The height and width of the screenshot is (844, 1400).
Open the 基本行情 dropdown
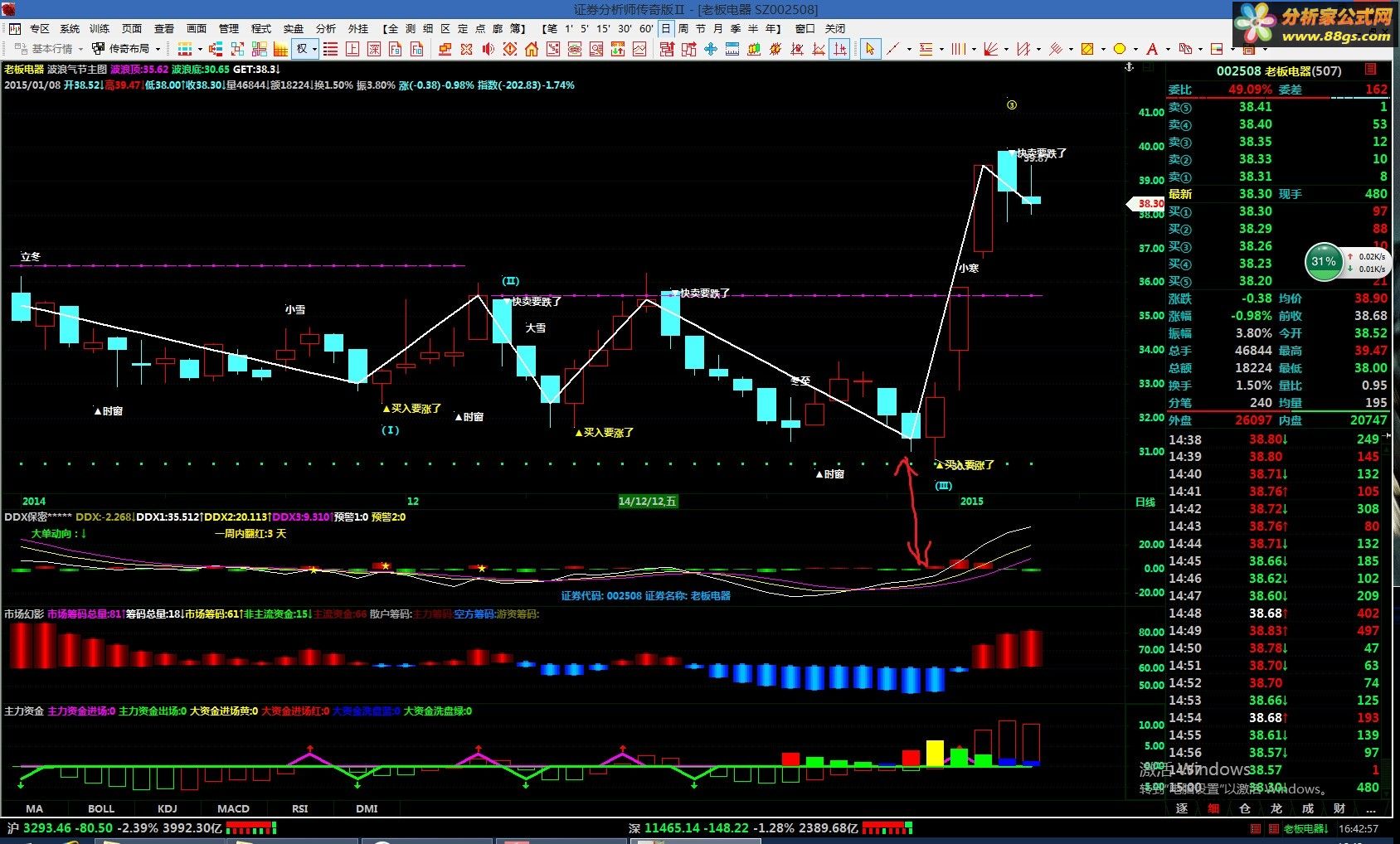tap(50, 49)
